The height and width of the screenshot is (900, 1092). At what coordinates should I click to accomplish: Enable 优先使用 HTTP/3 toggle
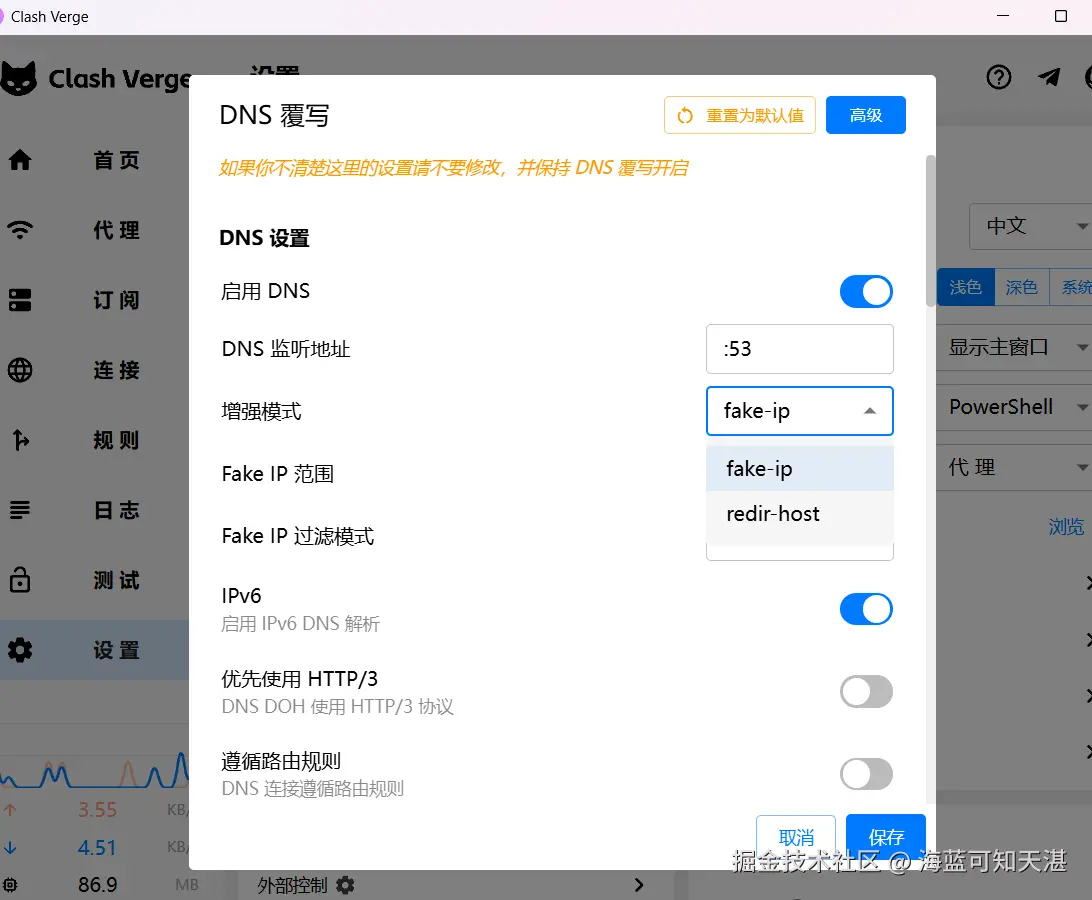click(x=866, y=691)
